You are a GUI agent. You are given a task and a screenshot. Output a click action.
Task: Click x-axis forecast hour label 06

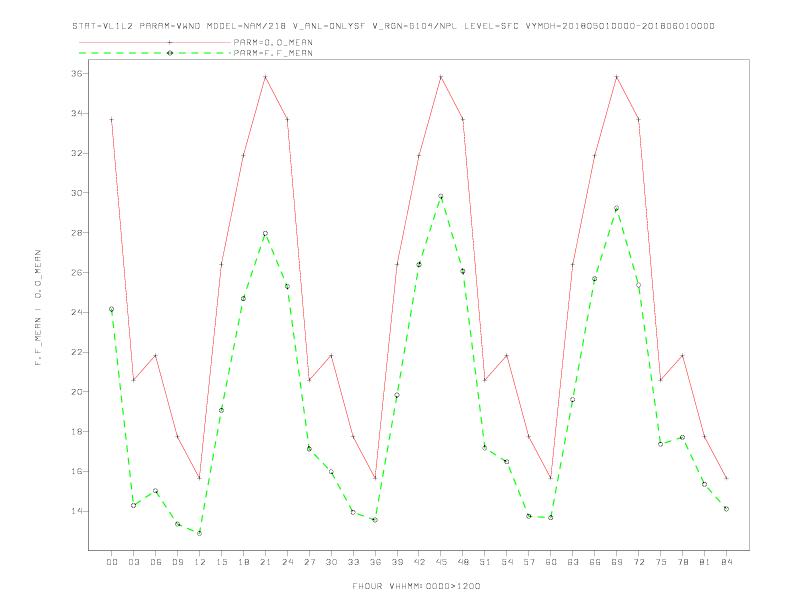[x=156, y=562]
